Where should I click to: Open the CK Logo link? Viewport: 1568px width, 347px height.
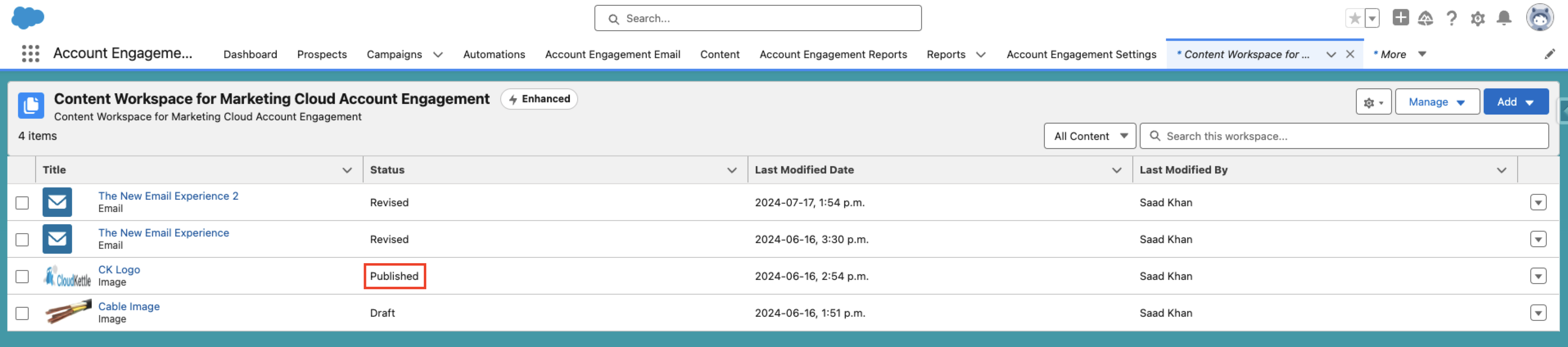click(x=119, y=270)
